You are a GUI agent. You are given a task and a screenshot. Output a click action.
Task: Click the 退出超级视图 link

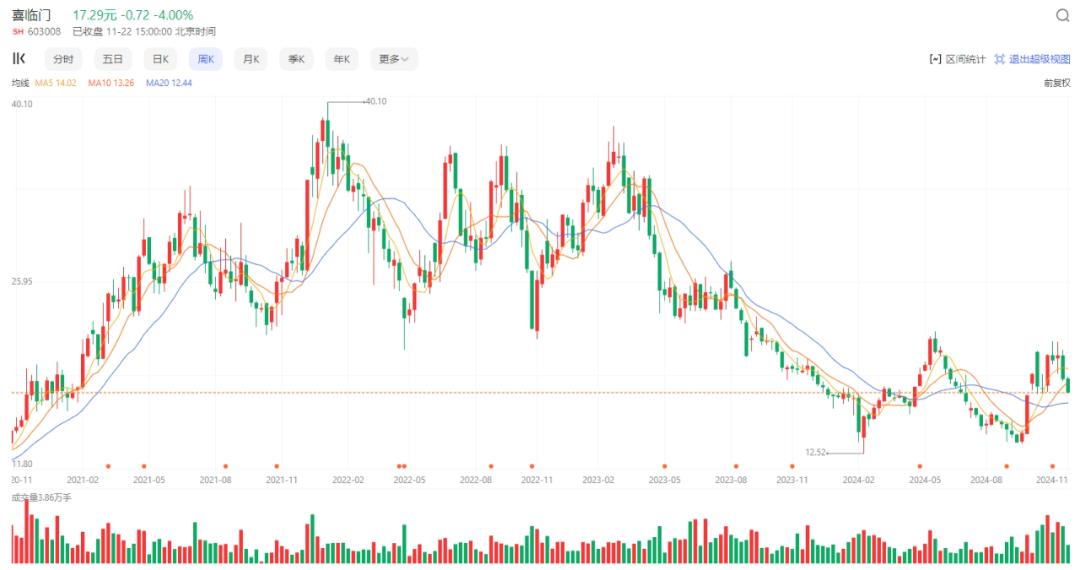pyautogui.click(x=1039, y=59)
